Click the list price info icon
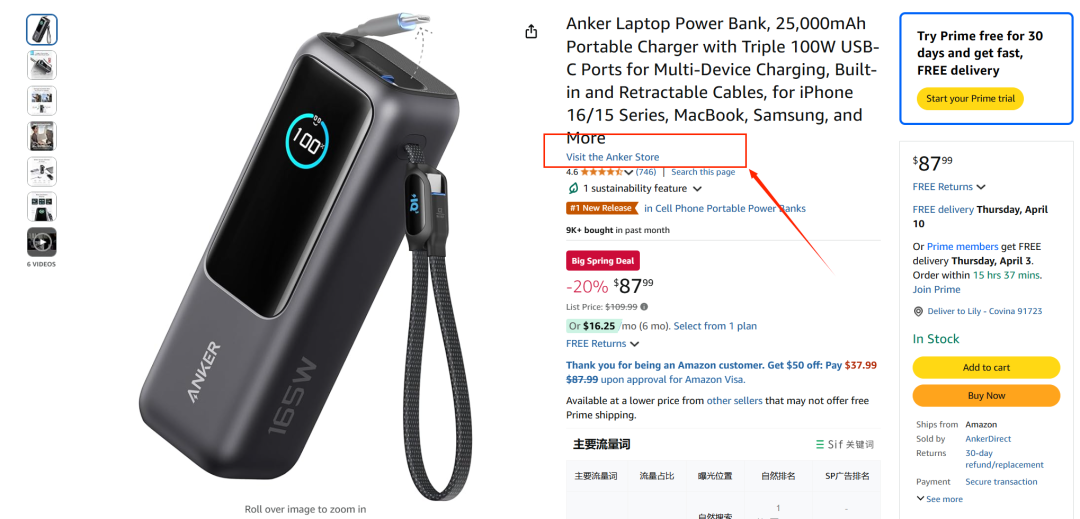This screenshot has height=519, width=1080. 644,307
